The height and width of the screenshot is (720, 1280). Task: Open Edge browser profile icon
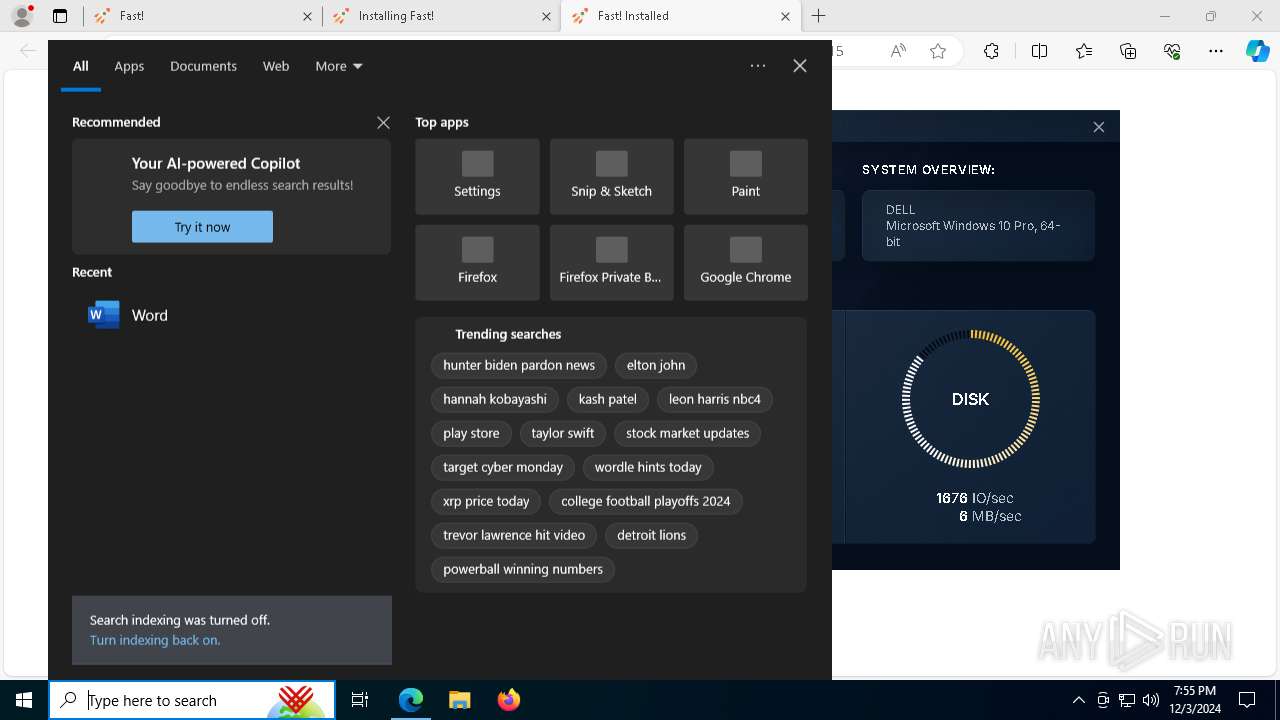click(22, 16)
